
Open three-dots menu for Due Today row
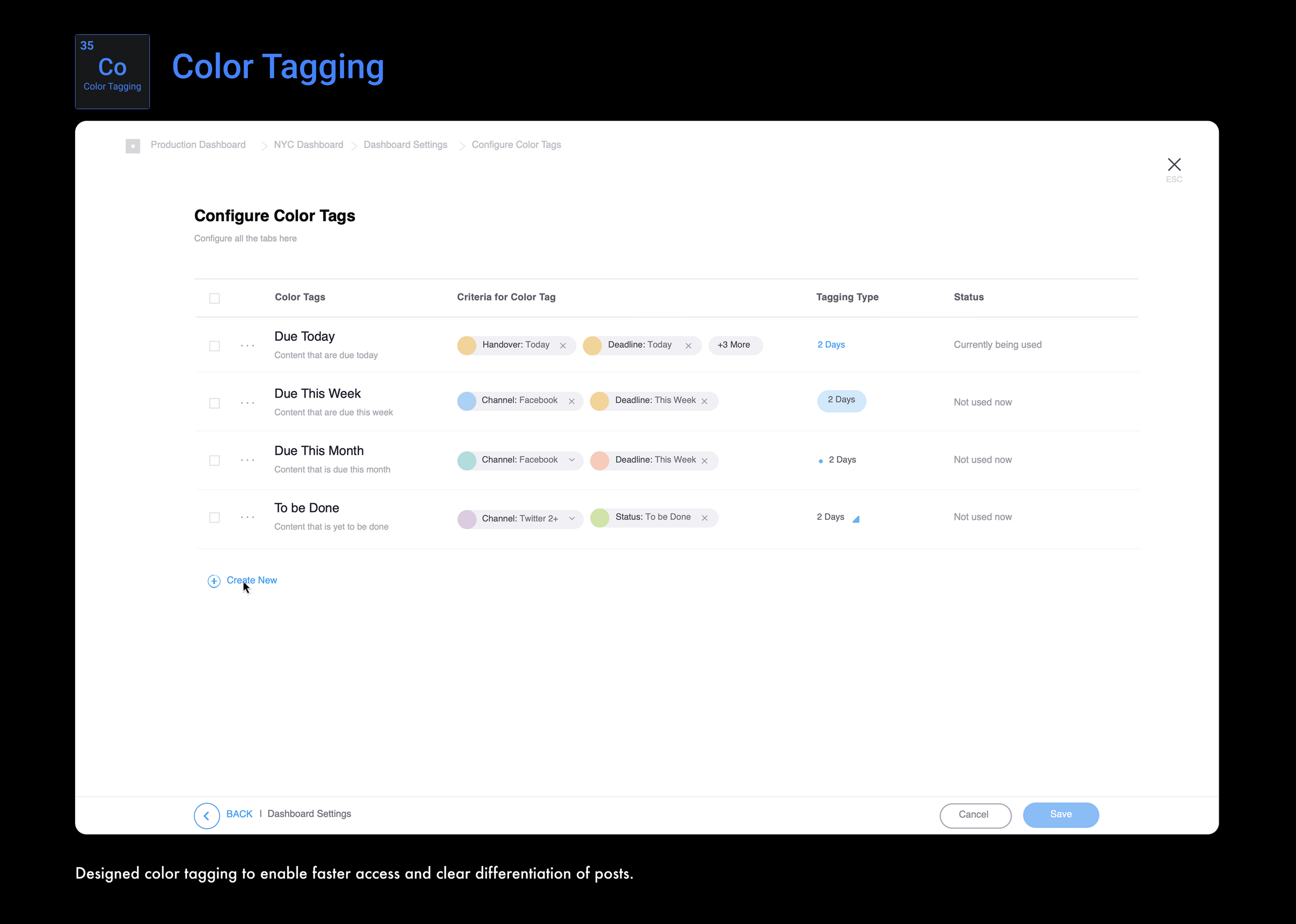click(248, 345)
